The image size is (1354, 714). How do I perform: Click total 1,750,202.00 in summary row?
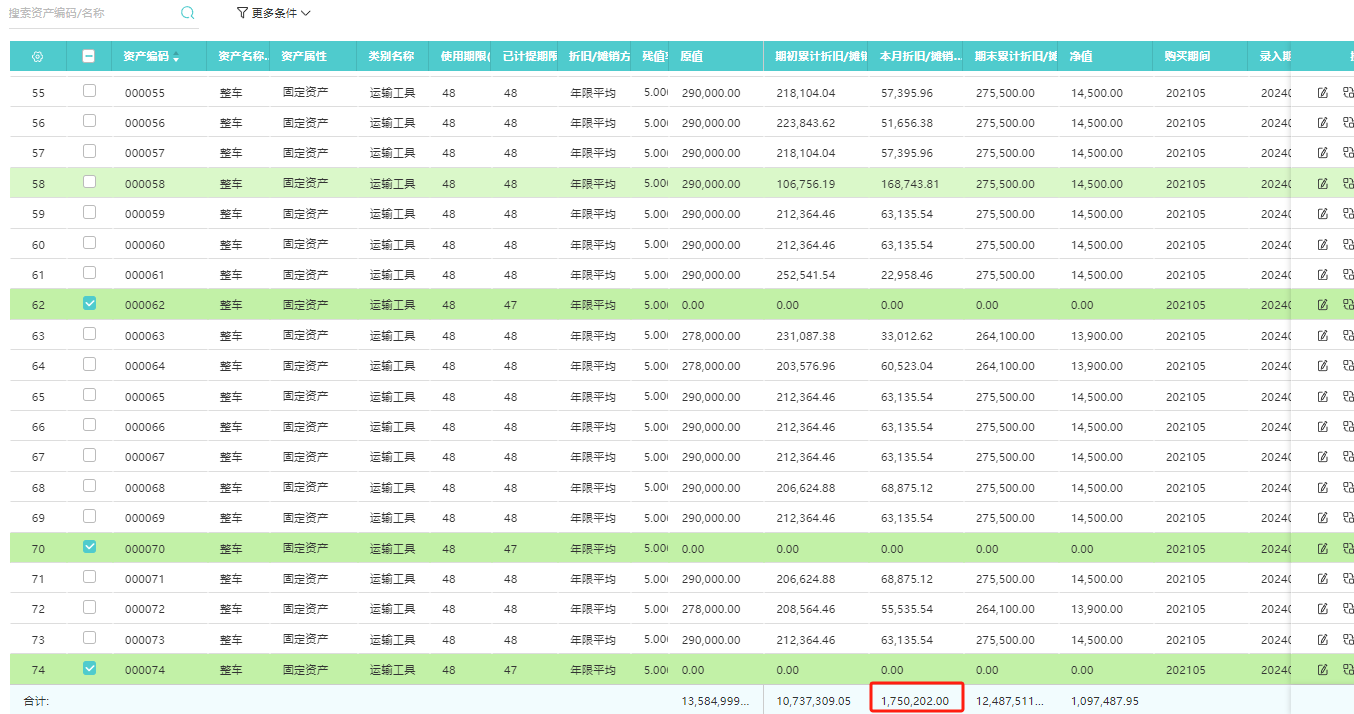coord(915,701)
